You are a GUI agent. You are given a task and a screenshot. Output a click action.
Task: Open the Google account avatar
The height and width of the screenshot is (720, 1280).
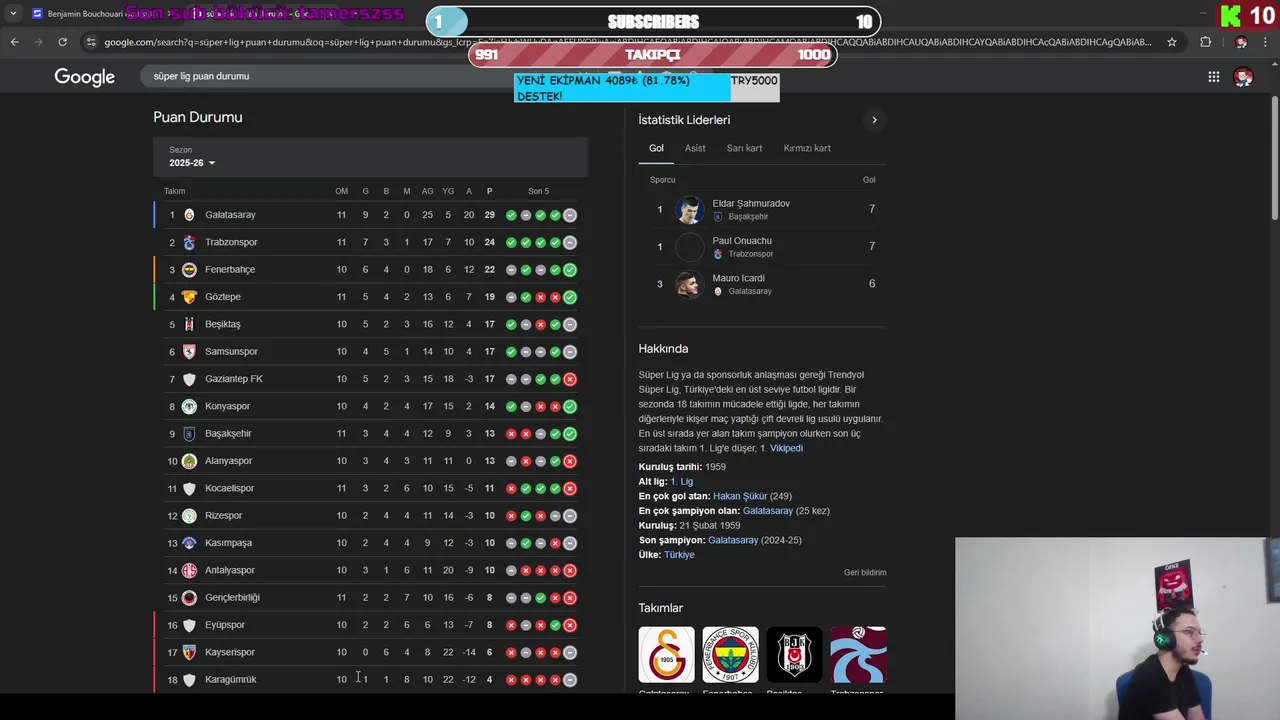coord(1243,77)
